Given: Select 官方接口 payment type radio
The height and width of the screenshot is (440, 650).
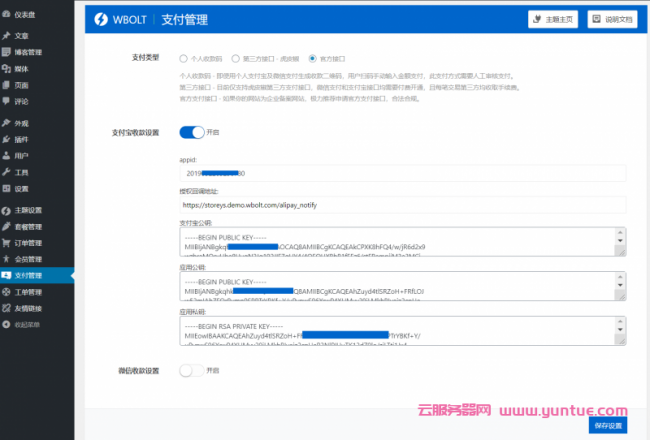Looking at the screenshot, I should click(312, 58).
